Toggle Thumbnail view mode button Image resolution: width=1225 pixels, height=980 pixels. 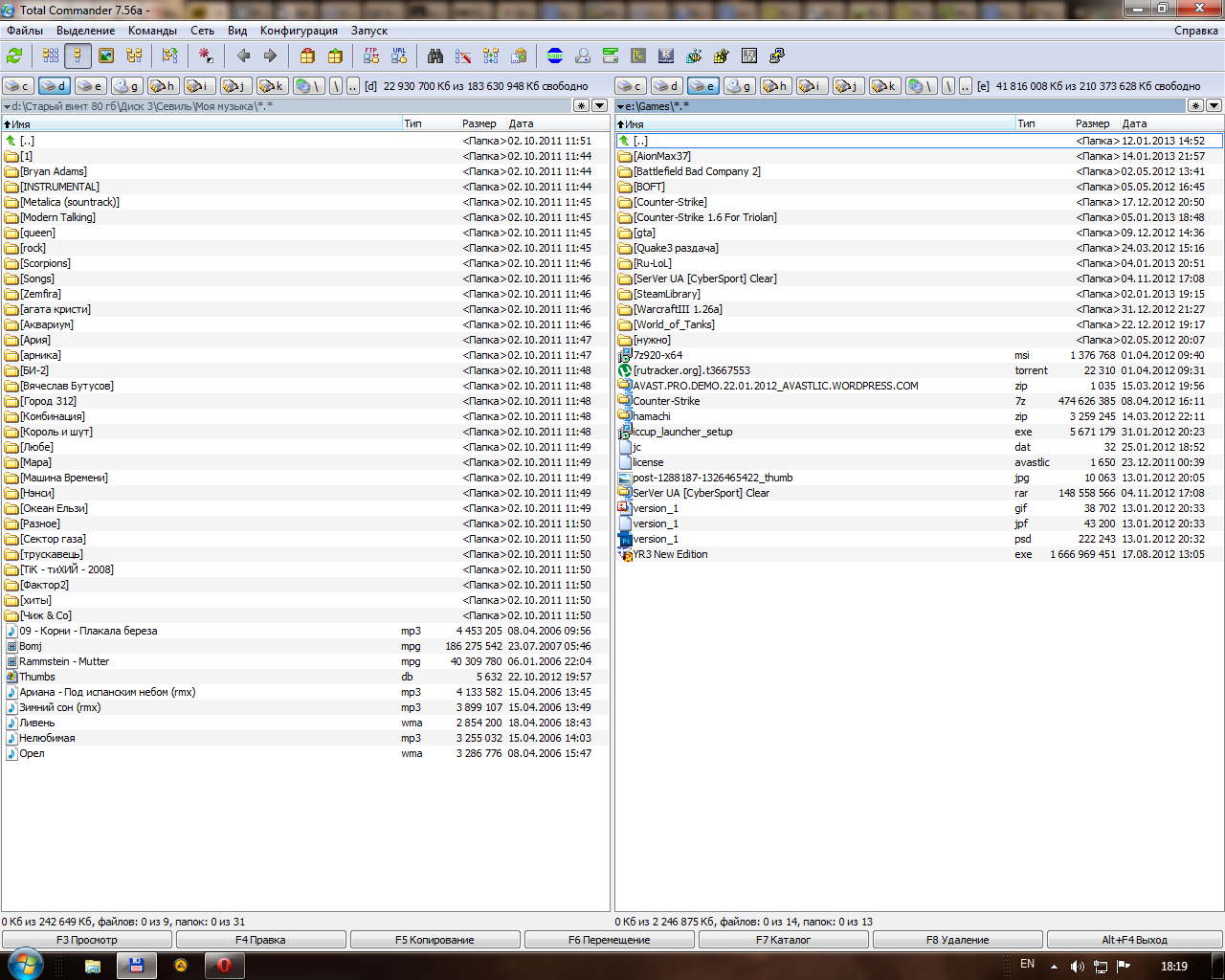point(106,56)
